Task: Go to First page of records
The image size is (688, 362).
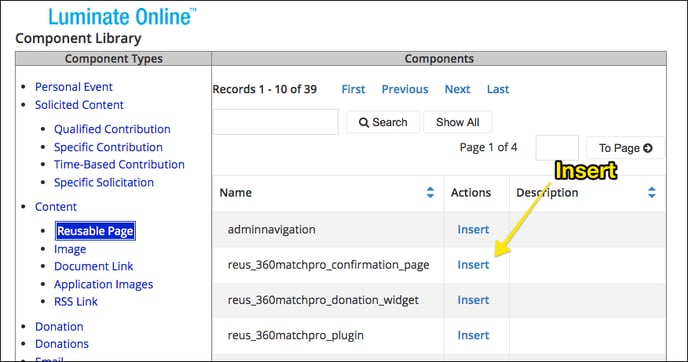Action: click(x=353, y=89)
